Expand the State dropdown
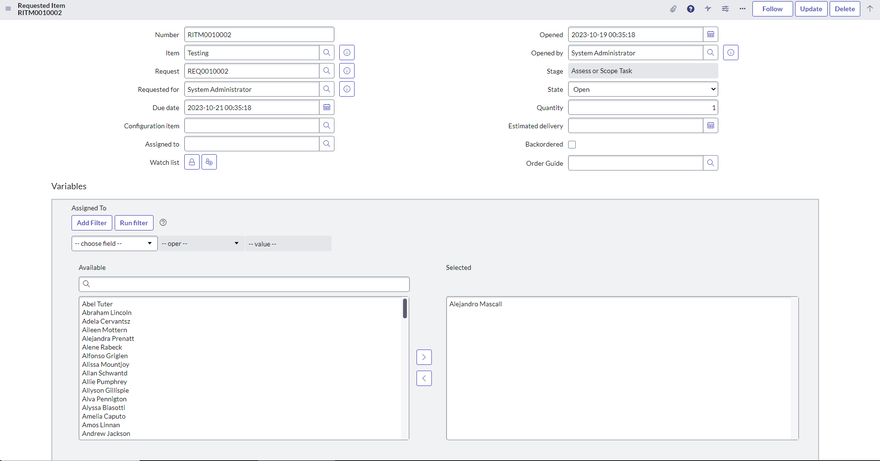The image size is (880, 461). 642,89
